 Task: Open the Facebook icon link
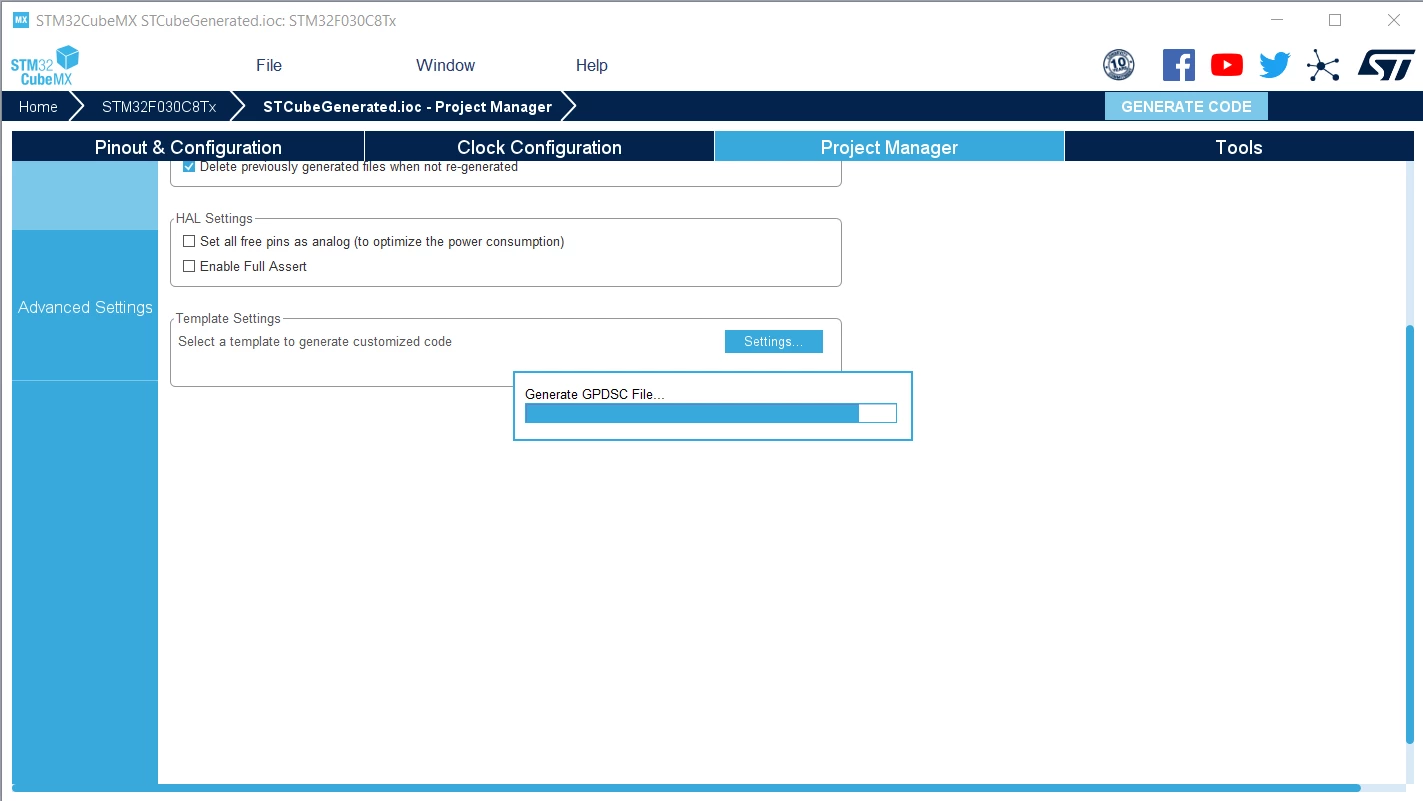pos(1179,65)
